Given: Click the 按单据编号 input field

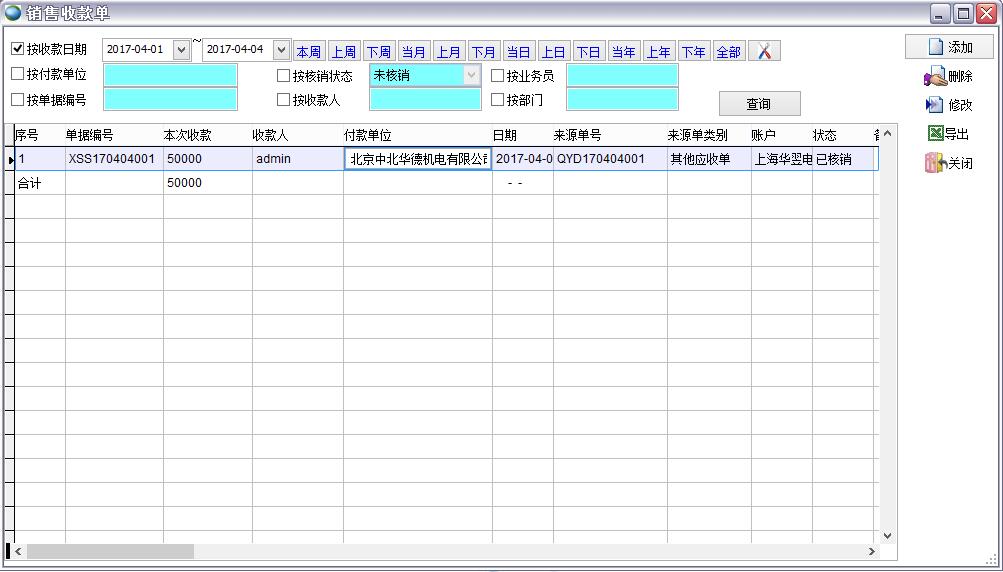Looking at the screenshot, I should click(x=170, y=100).
